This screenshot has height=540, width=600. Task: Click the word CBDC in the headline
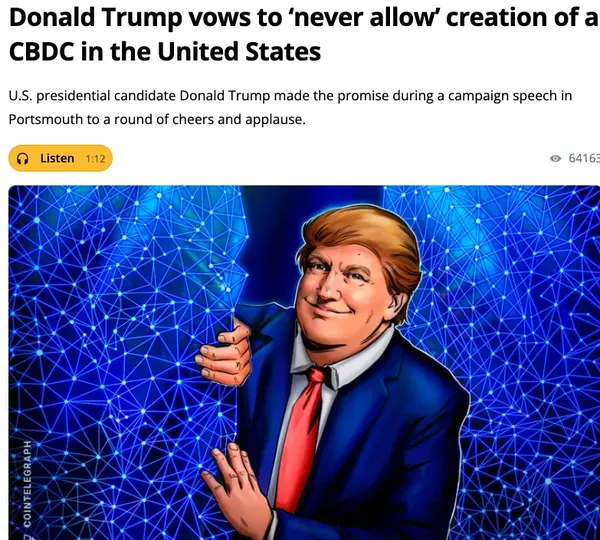[41, 52]
